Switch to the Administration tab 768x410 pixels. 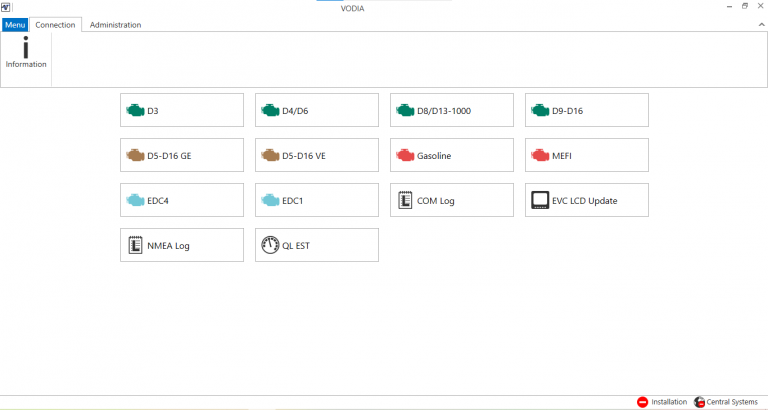(116, 25)
